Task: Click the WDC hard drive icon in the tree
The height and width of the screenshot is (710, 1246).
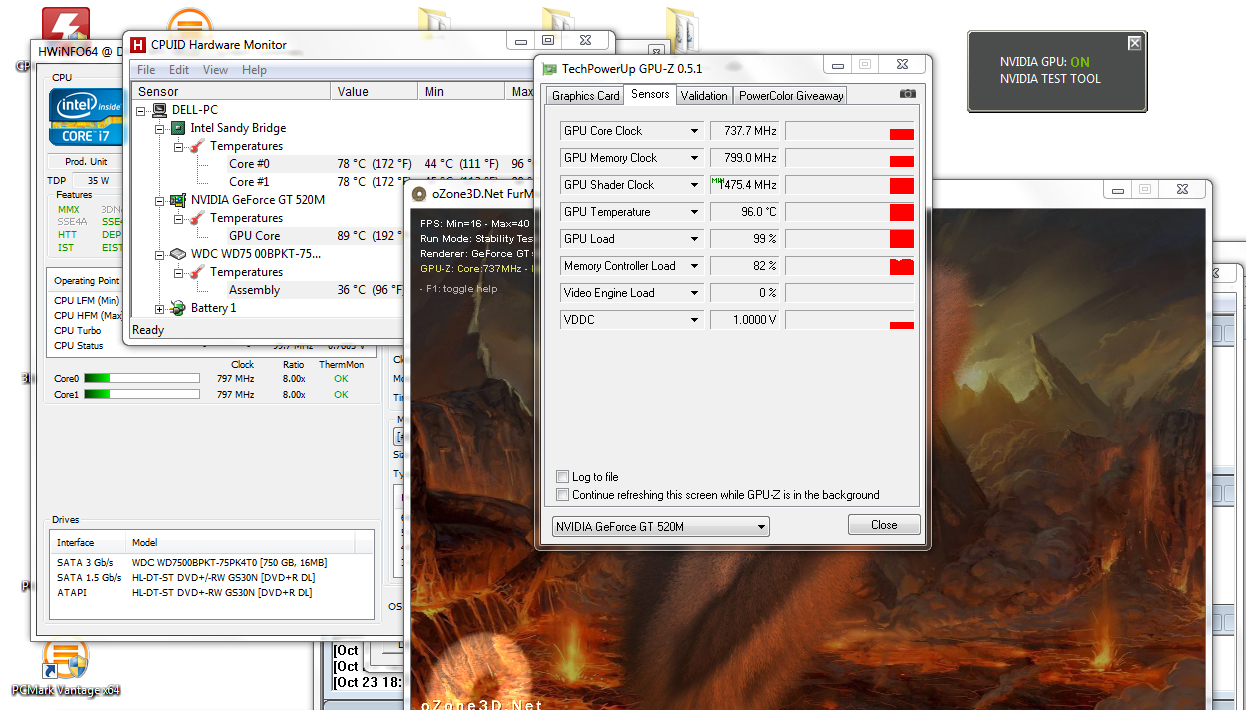Action: tap(178, 254)
